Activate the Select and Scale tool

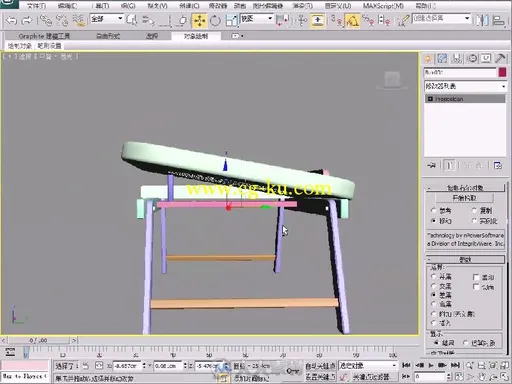[x=231, y=21]
